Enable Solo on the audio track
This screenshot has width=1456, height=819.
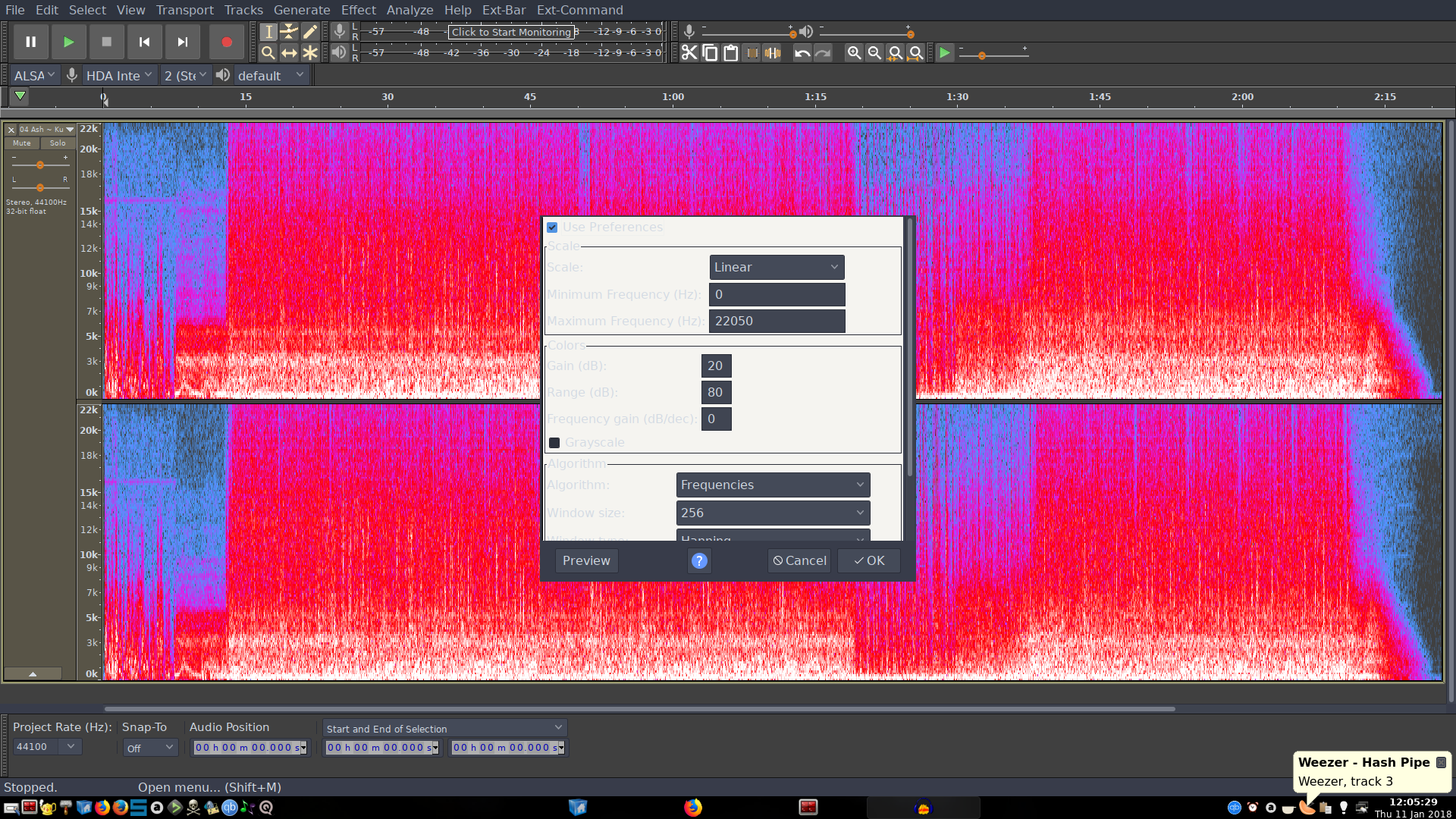[x=57, y=143]
